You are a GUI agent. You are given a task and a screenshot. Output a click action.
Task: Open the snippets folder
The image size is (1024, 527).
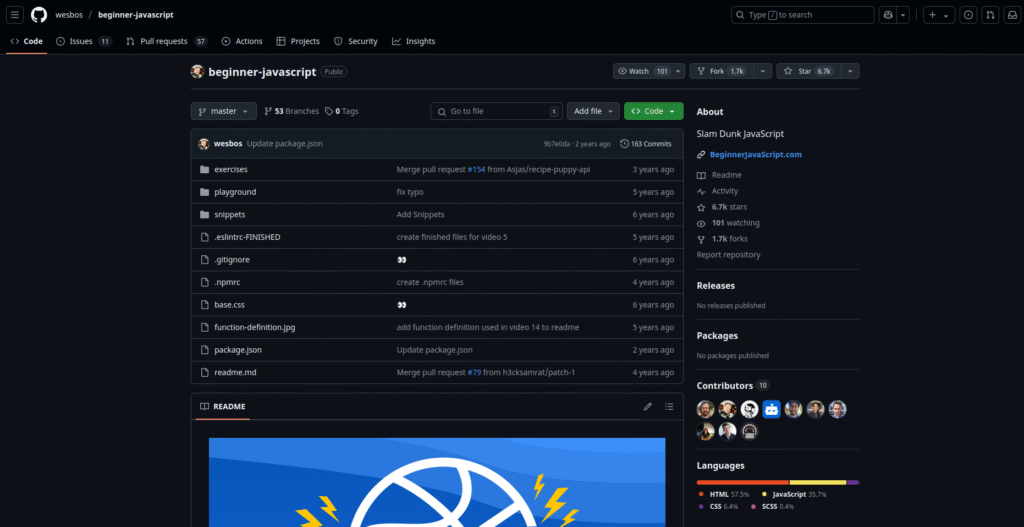point(230,214)
